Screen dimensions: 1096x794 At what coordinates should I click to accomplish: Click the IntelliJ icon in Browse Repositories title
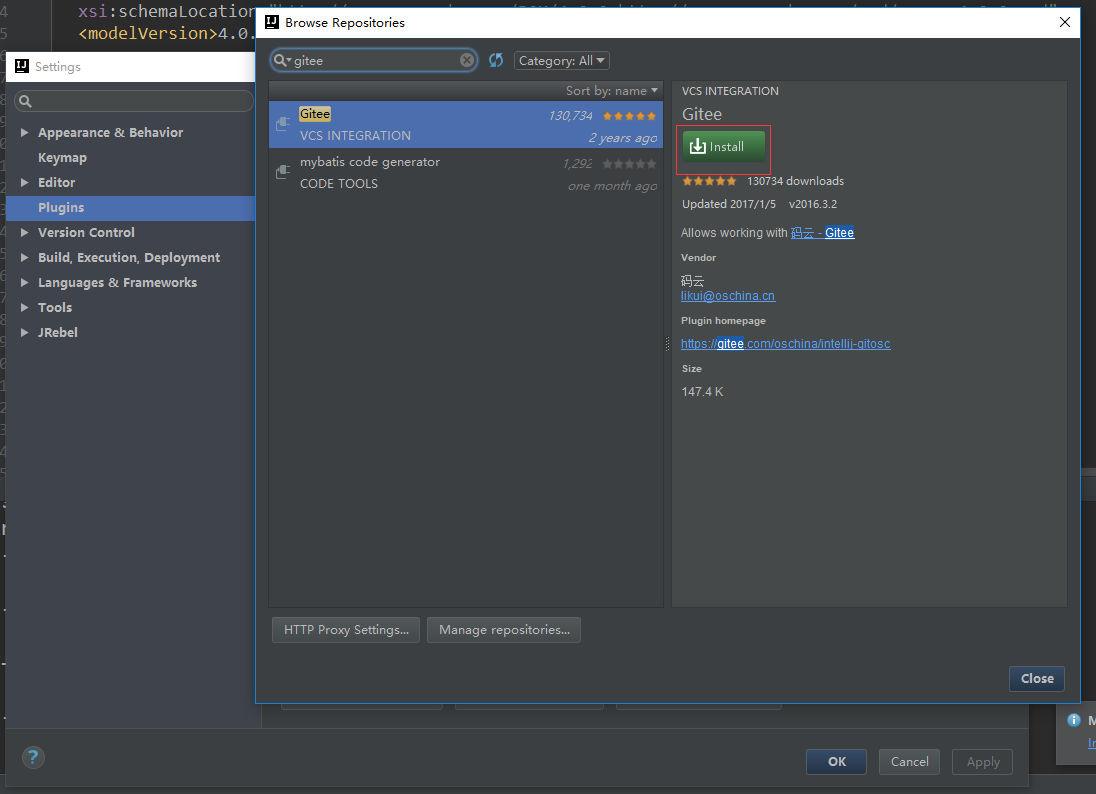(x=272, y=22)
